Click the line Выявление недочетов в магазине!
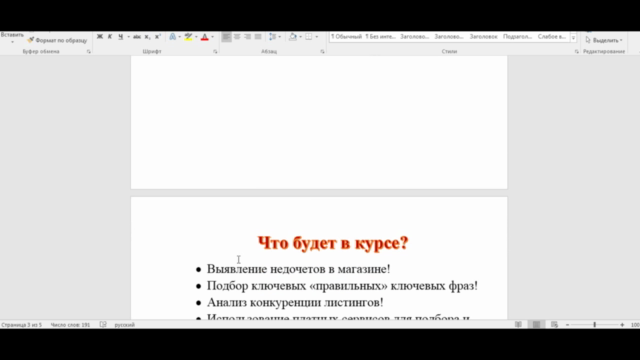The width and height of the screenshot is (640, 360). [298, 269]
